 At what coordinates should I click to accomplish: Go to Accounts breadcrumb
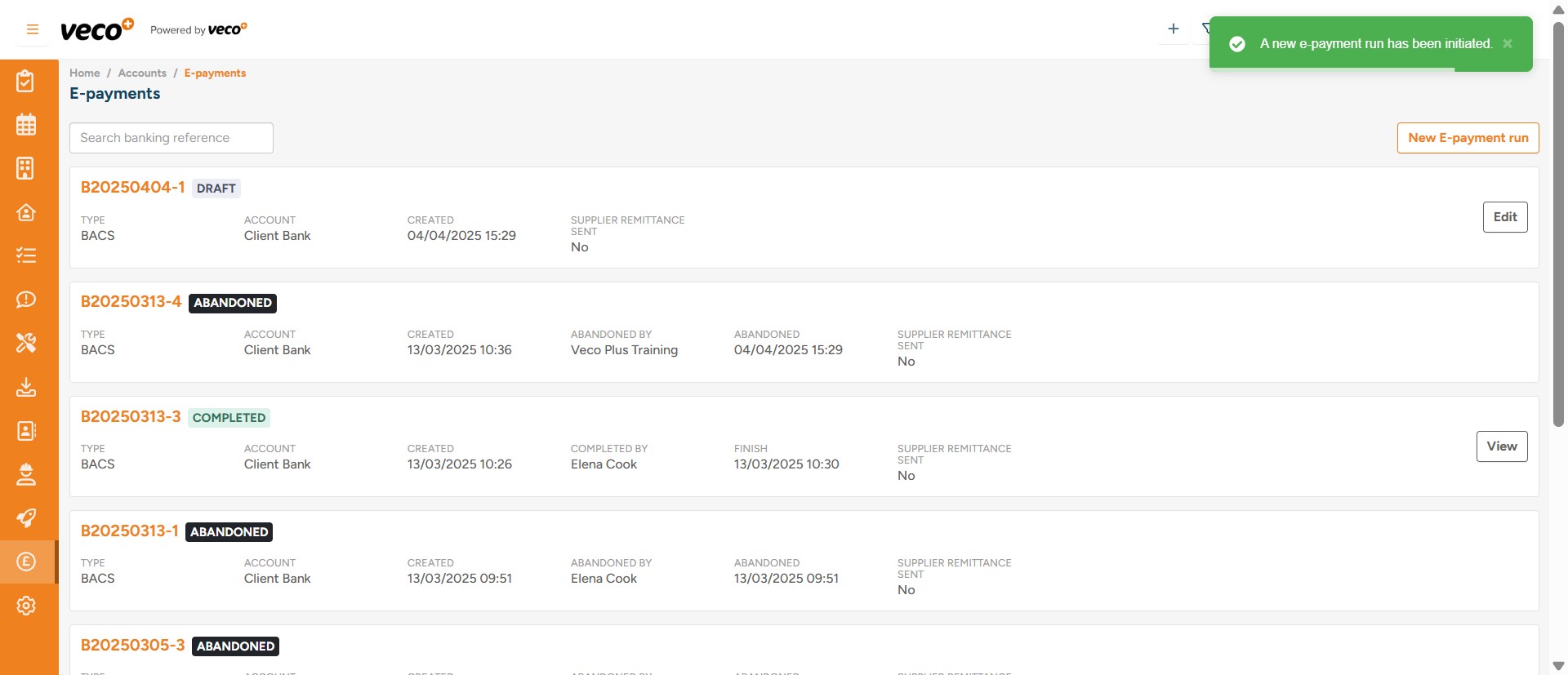click(x=142, y=73)
